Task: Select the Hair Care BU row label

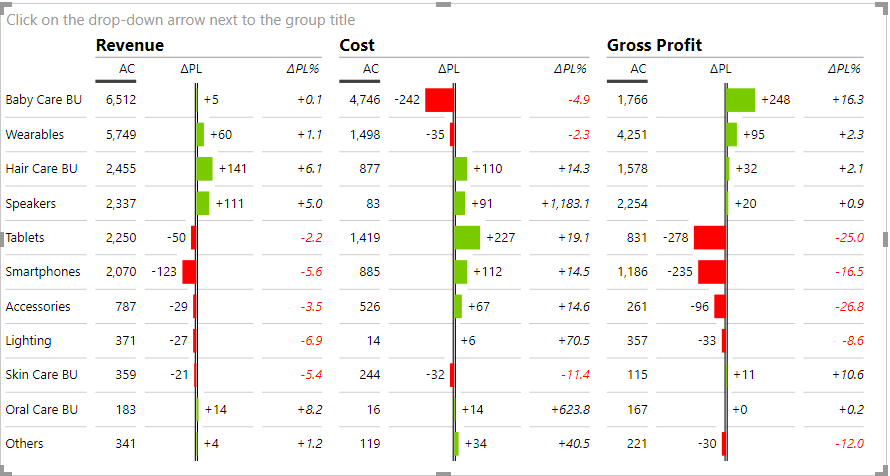Action: (41, 169)
